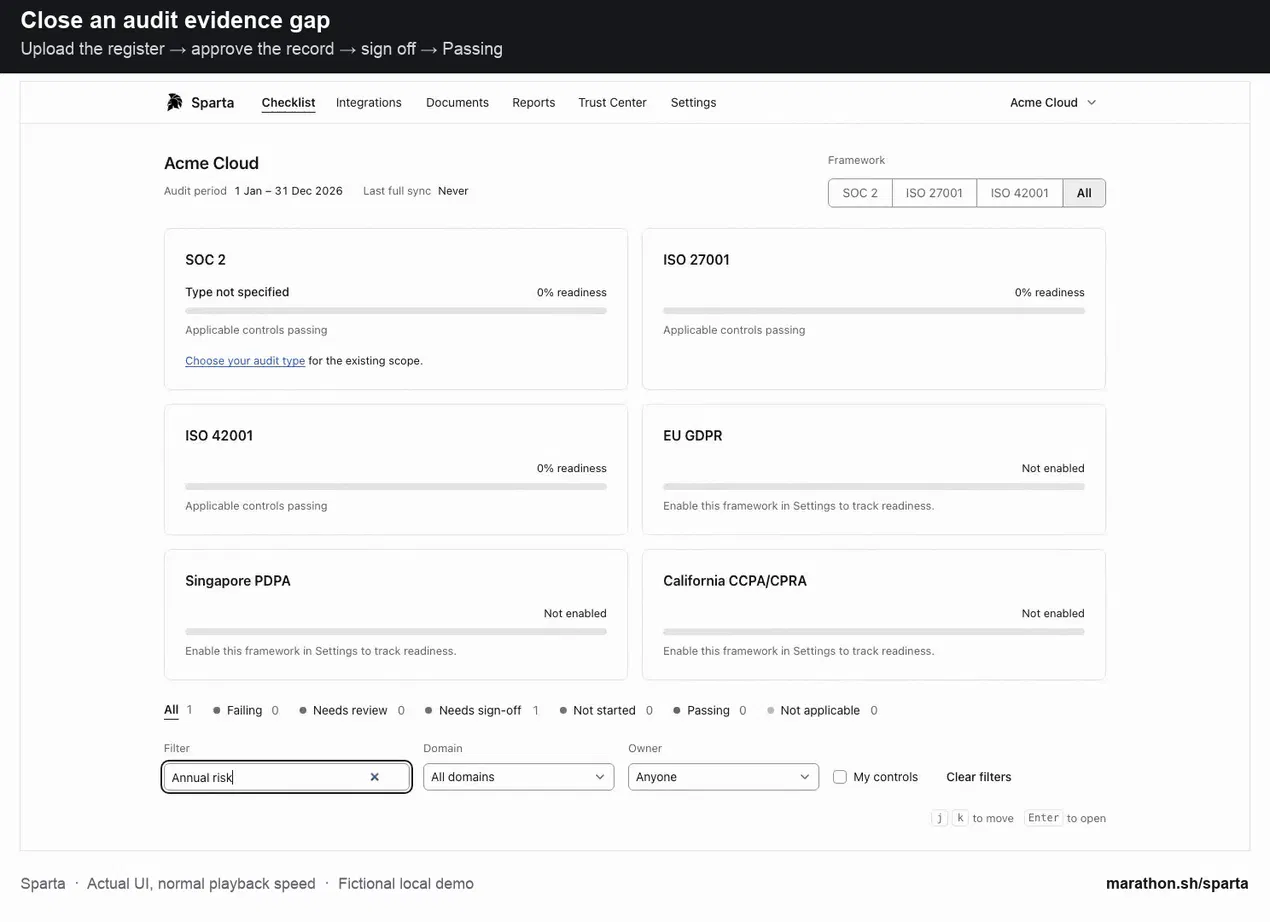
Task: Open the Reports tab
Action: pyautogui.click(x=533, y=102)
